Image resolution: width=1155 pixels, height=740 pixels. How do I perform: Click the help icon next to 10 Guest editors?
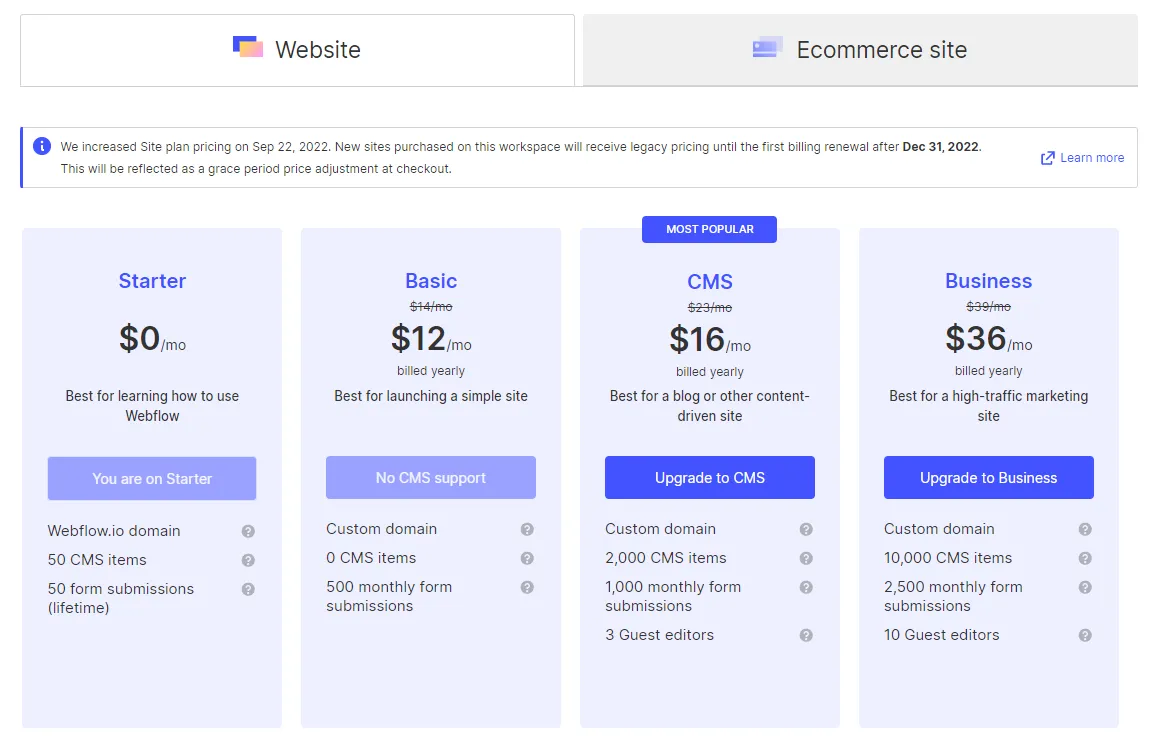point(1085,636)
